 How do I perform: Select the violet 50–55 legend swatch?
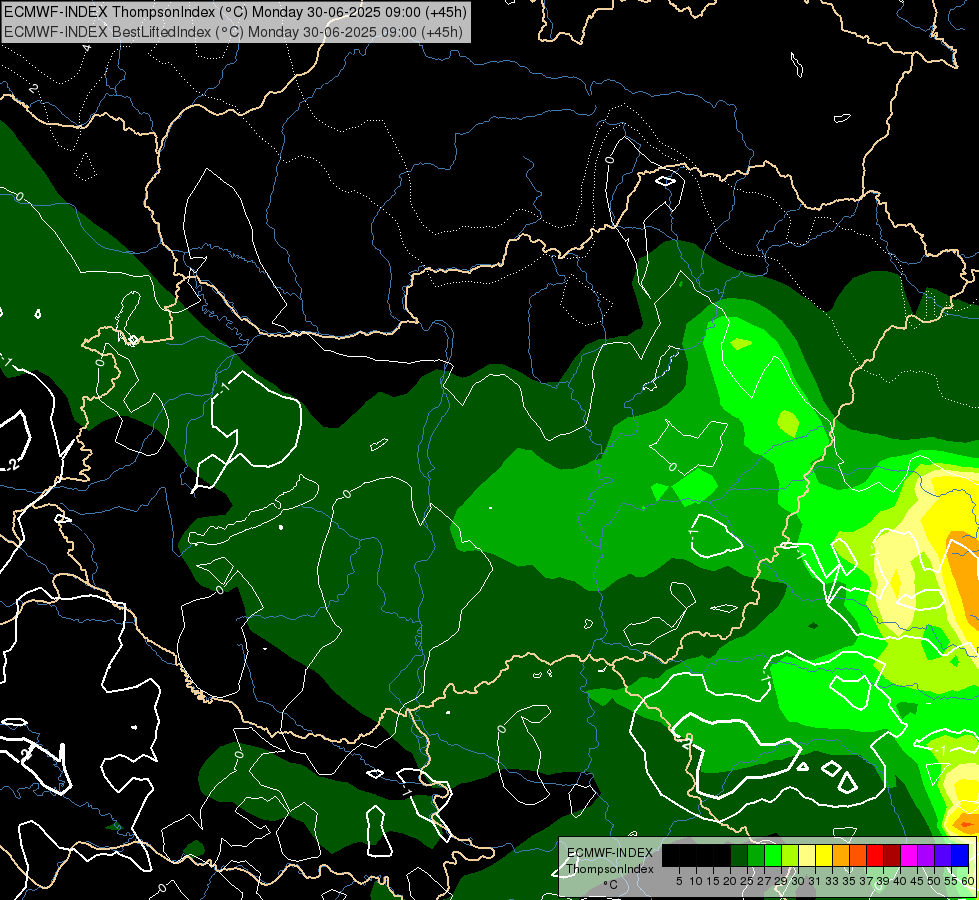(943, 855)
